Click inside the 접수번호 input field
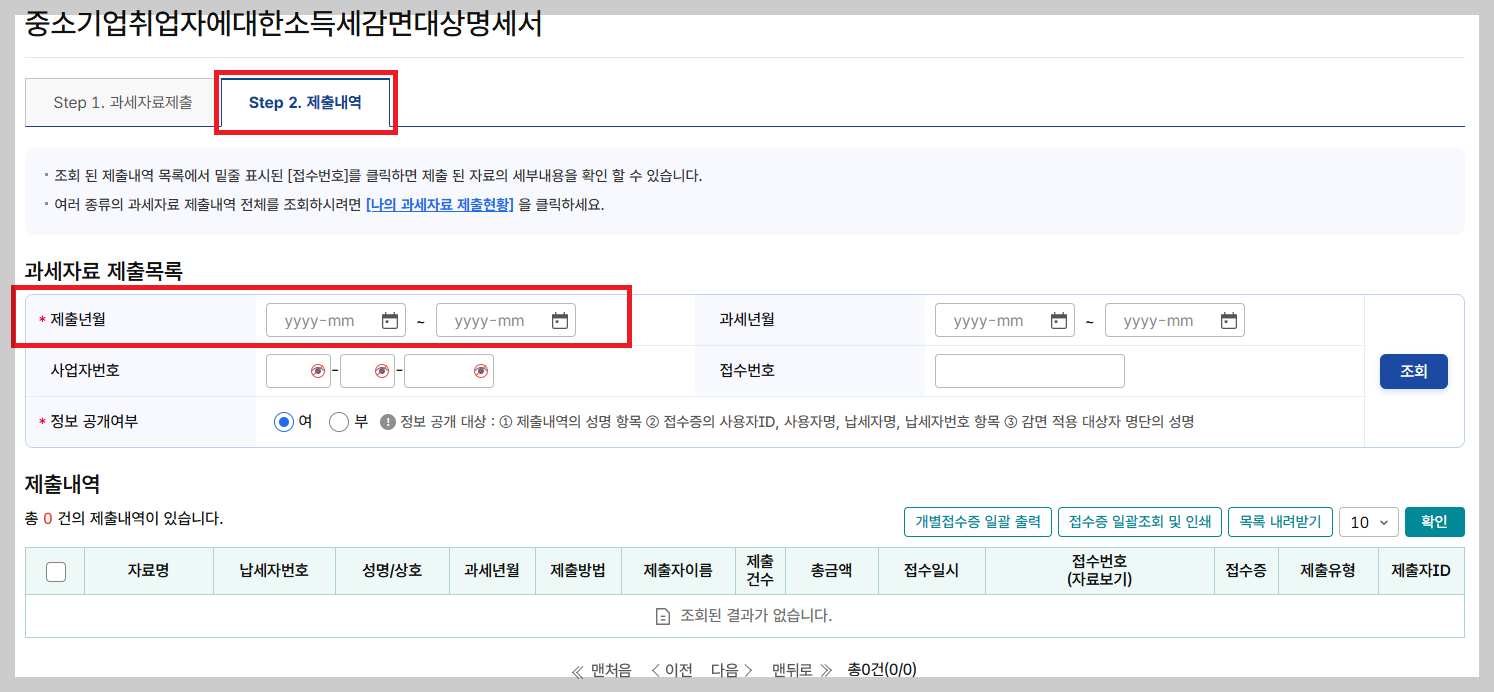Viewport: 1494px width, 692px height. point(1029,370)
